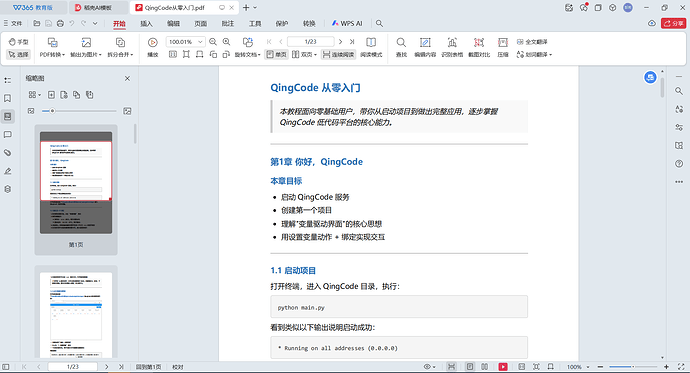This screenshot has height=373, width=690.
Task: Adjust the status bar zoom slider
Action: pos(633,367)
